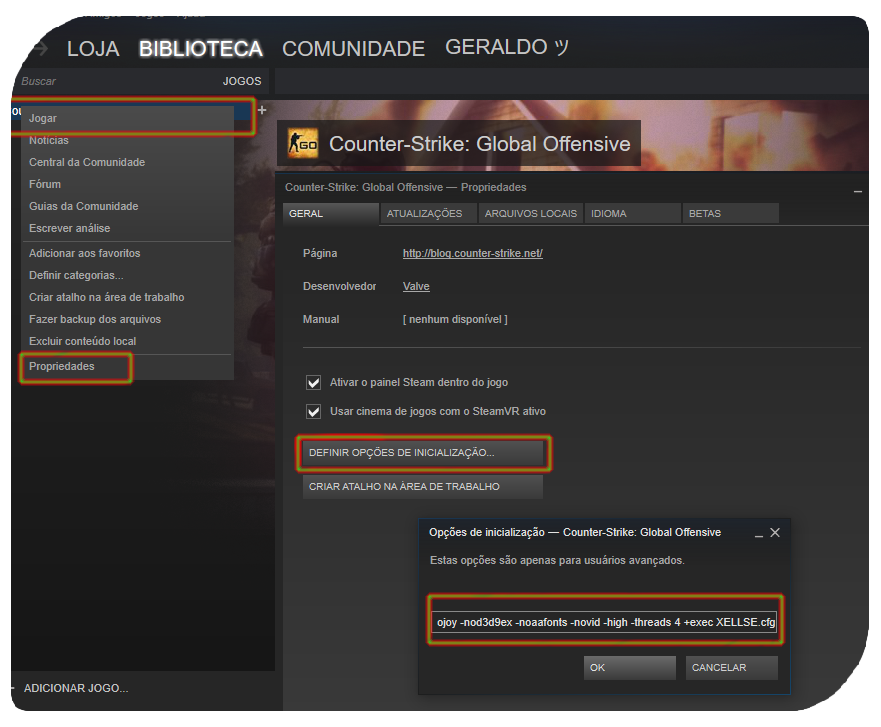Screen dimensions: 881x727
Task: Select "Fazer backup dos arquivos" option
Action: pyautogui.click(x=96, y=319)
